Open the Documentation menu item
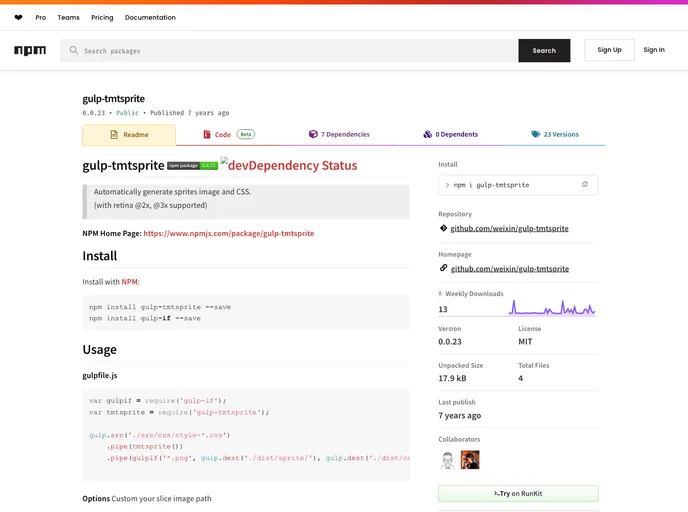 pos(150,17)
